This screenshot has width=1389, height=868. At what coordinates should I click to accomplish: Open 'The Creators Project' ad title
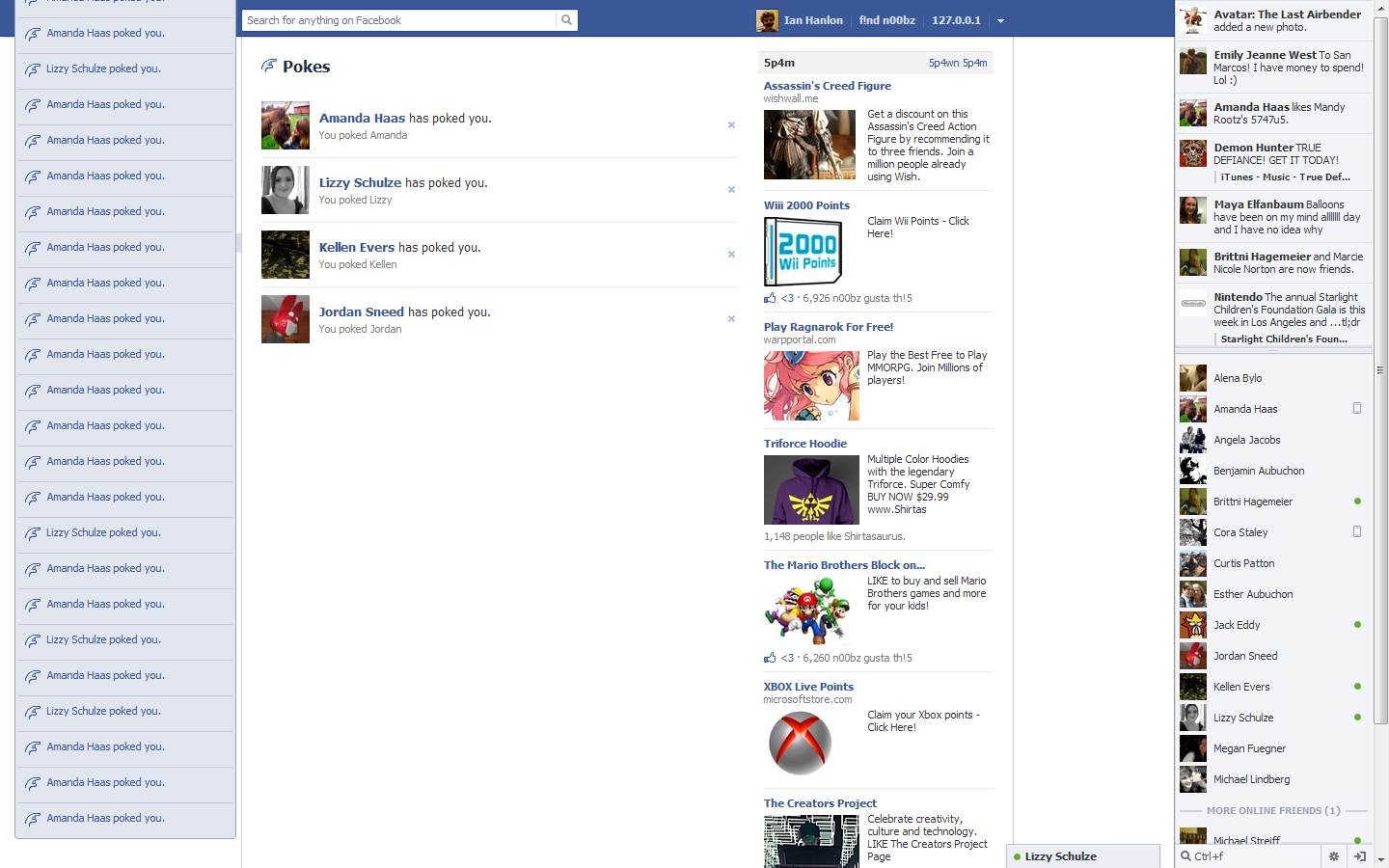pos(820,803)
